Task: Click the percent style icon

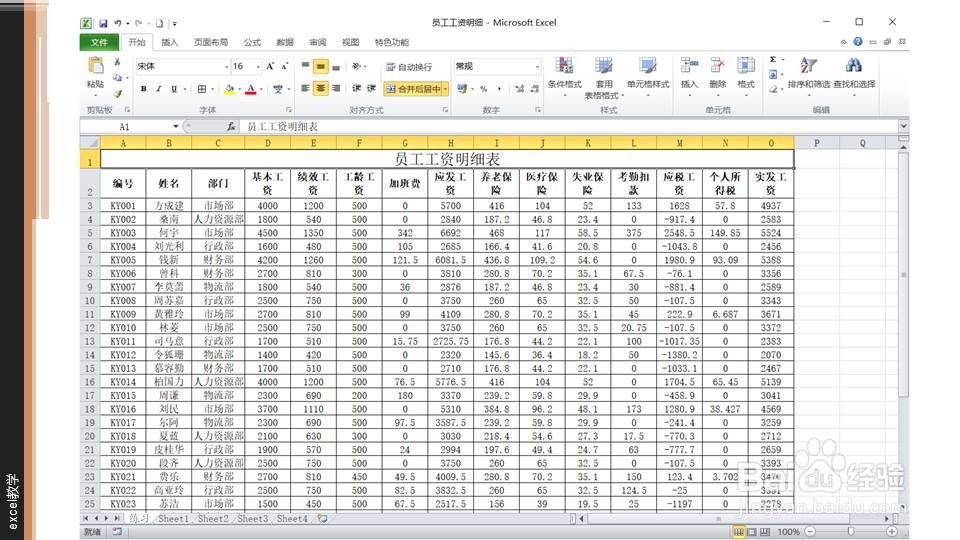Action: click(x=484, y=89)
